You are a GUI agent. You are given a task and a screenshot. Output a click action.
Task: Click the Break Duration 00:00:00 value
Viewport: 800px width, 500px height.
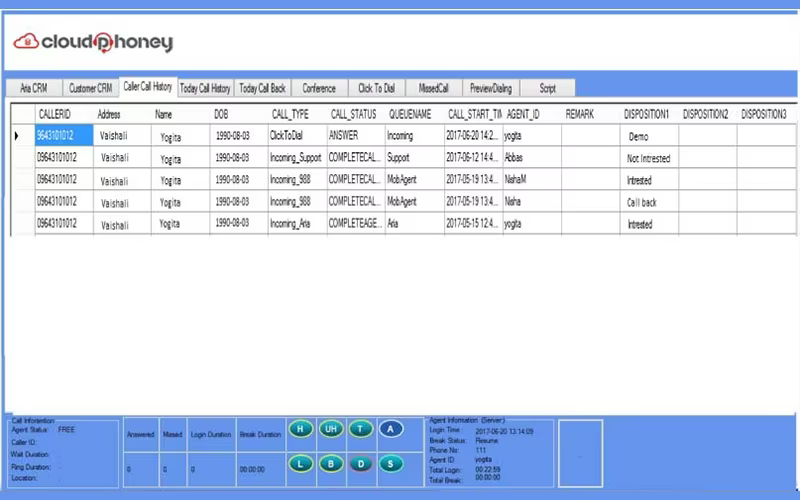click(x=252, y=469)
